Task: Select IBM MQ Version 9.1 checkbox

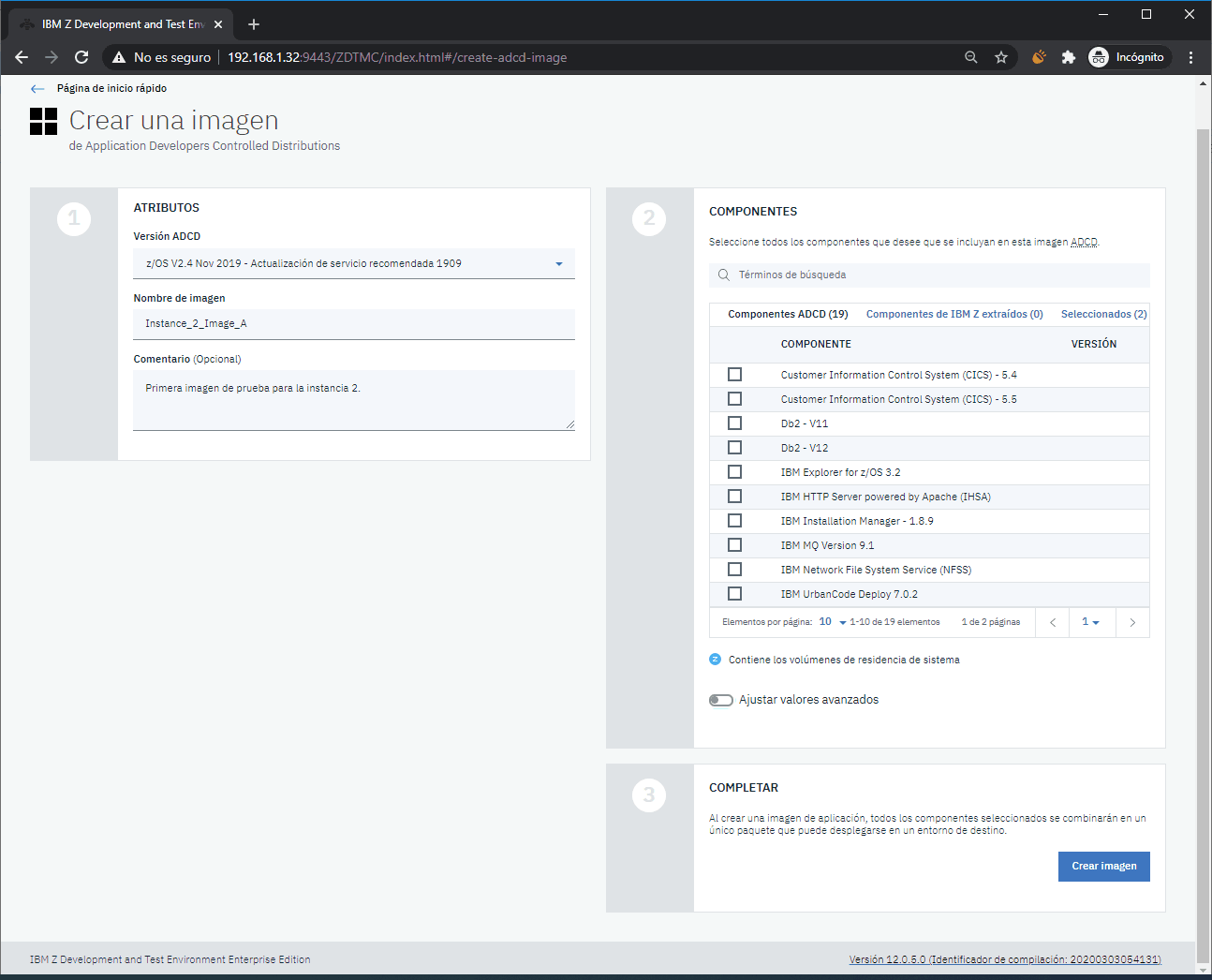Action: click(x=734, y=545)
